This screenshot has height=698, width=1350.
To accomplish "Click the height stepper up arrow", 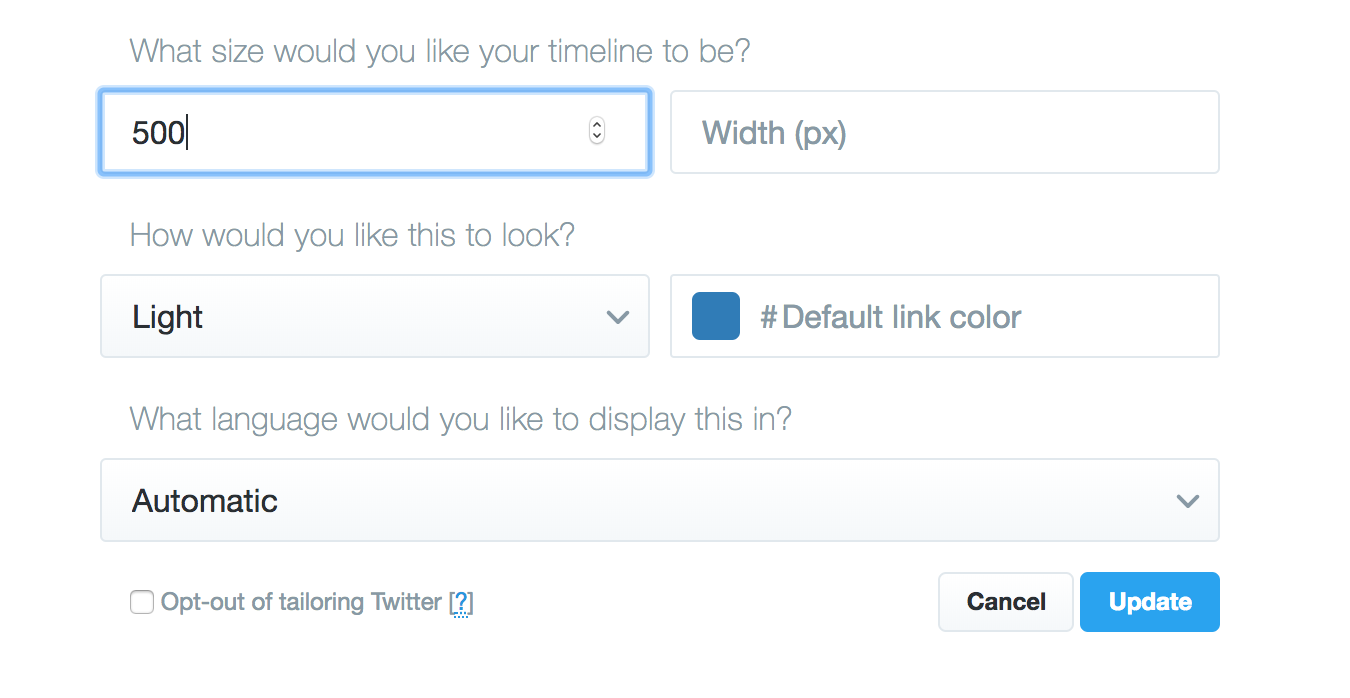I will (597, 125).
